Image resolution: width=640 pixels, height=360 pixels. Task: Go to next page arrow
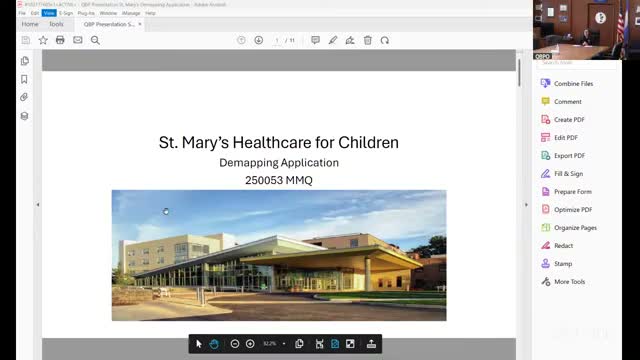(x=258, y=40)
